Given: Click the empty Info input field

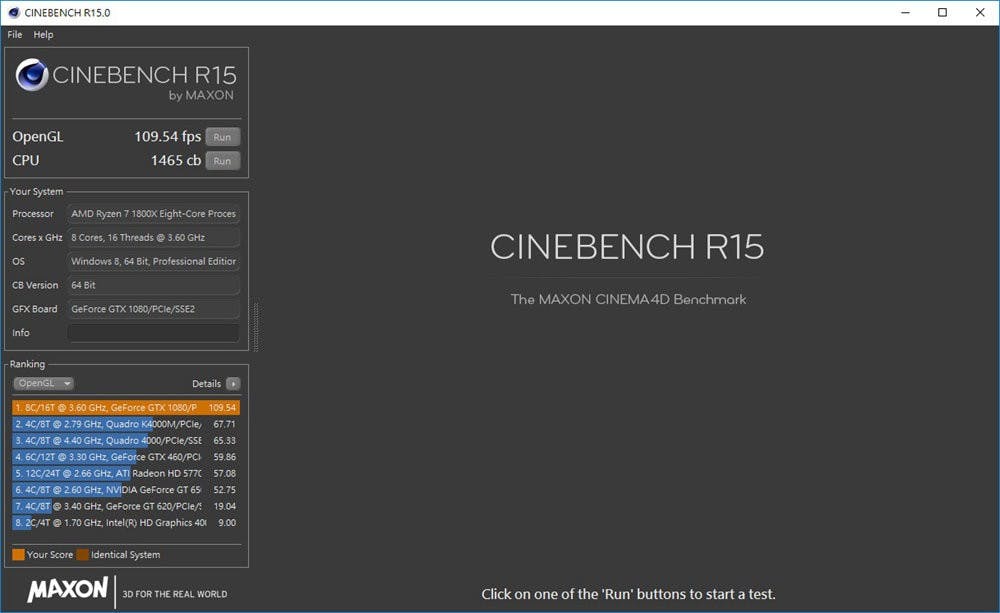Looking at the screenshot, I should [x=153, y=333].
